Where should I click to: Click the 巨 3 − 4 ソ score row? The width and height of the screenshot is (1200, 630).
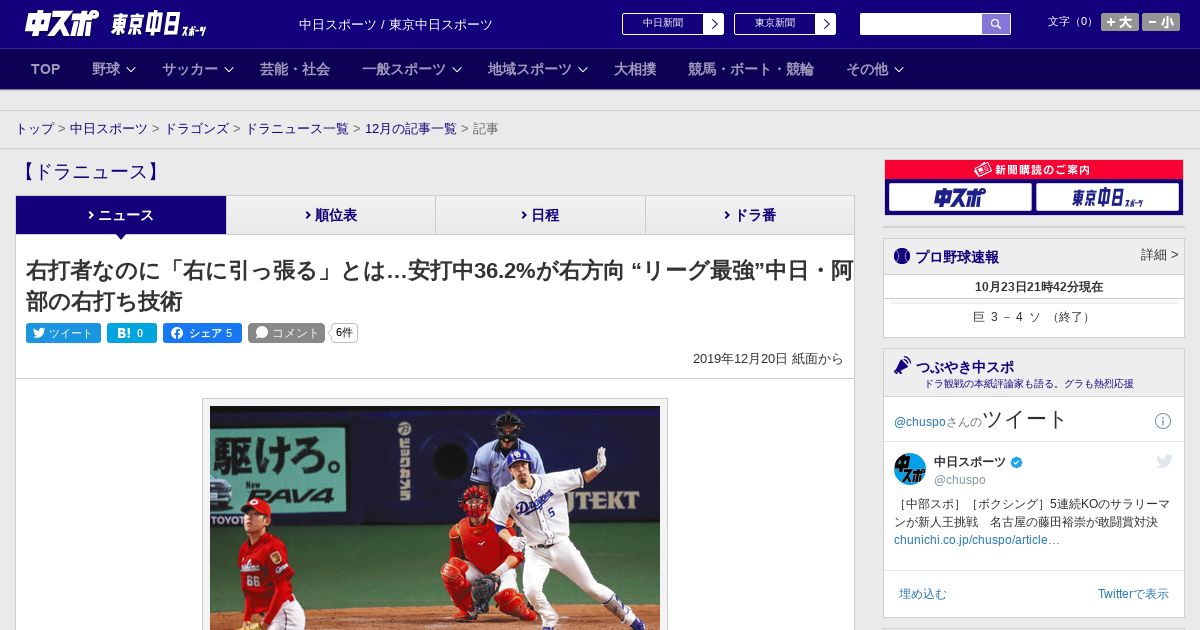[x=1033, y=317]
